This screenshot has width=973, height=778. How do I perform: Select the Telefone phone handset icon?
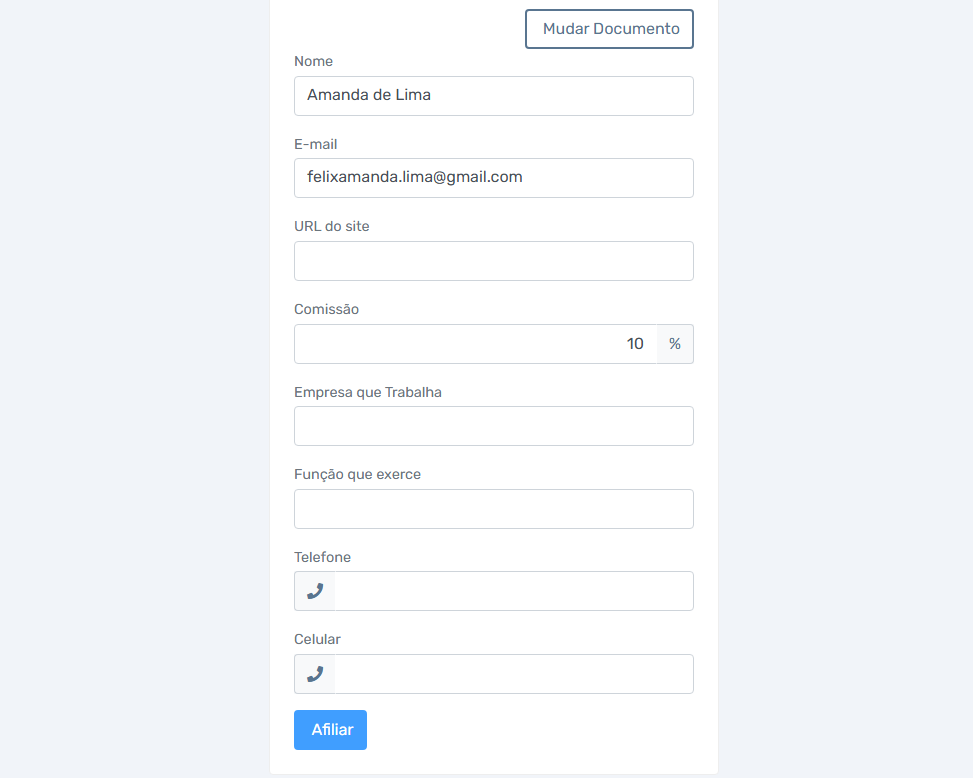[x=315, y=591]
